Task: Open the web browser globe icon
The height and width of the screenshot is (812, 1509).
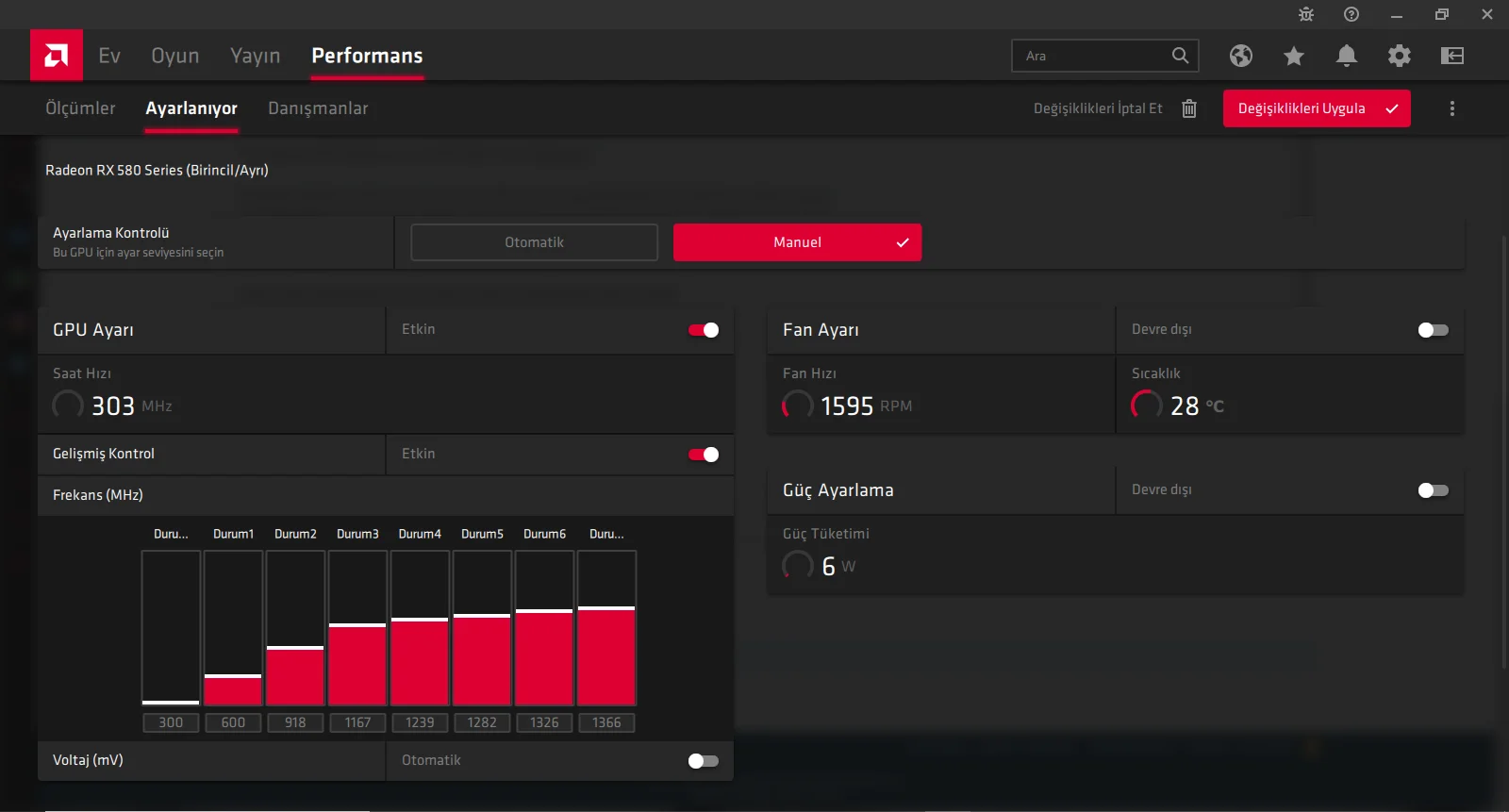Action: coord(1241,56)
